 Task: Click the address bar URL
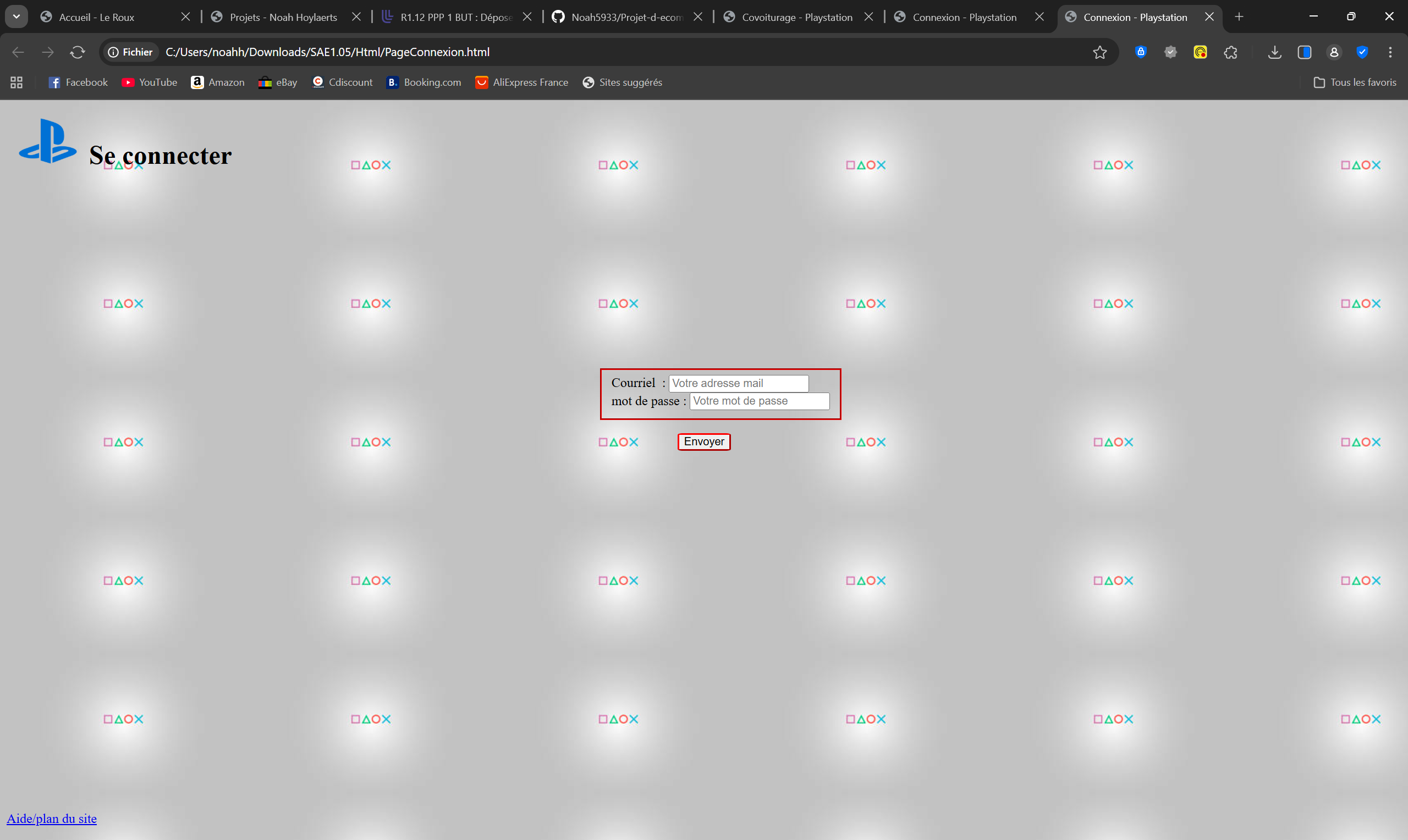[x=327, y=52]
